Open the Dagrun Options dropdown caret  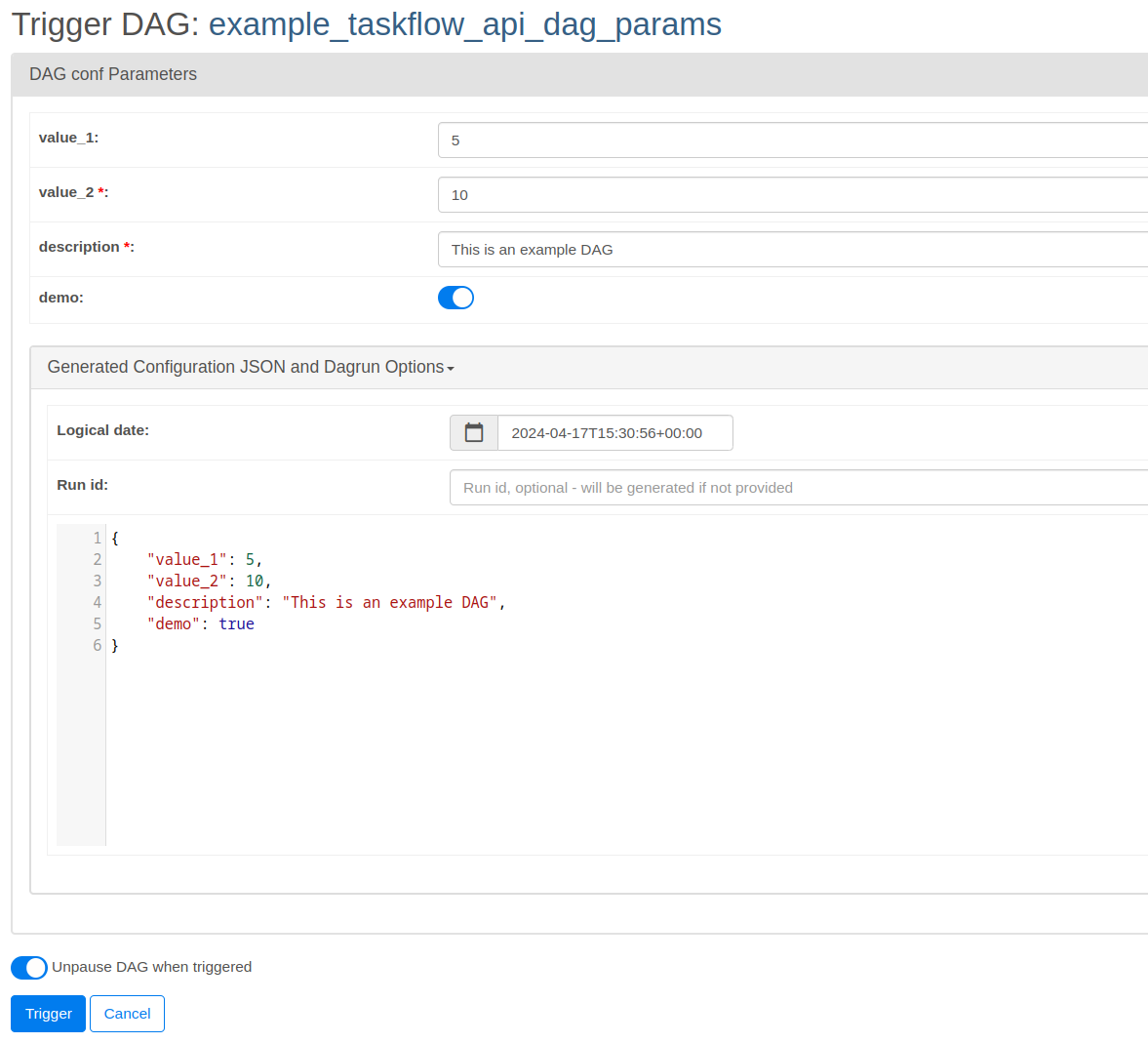[x=450, y=369]
